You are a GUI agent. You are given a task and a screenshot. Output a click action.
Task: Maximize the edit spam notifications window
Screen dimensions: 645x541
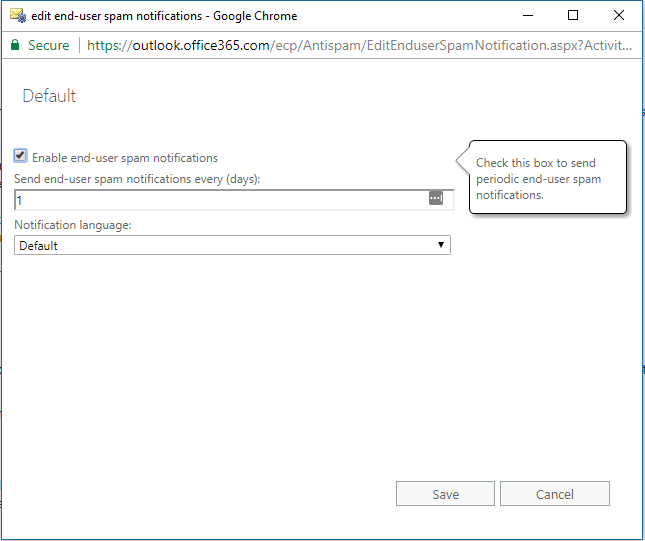(573, 16)
